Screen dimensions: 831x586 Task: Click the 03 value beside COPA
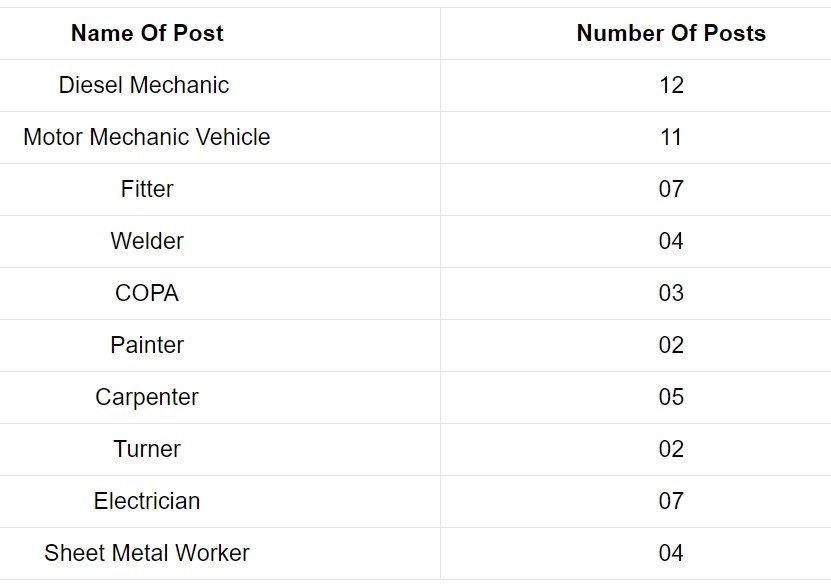point(671,293)
